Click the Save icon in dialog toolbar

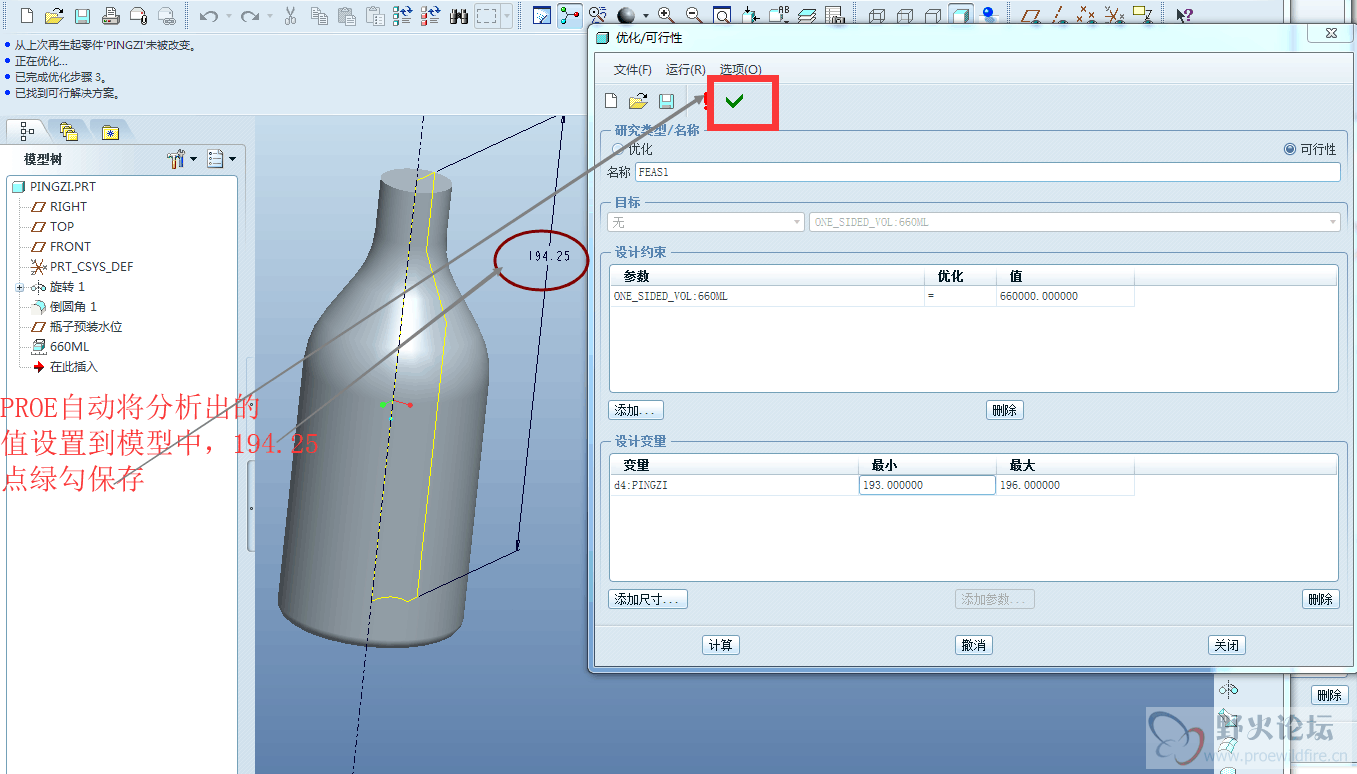pyautogui.click(x=666, y=101)
